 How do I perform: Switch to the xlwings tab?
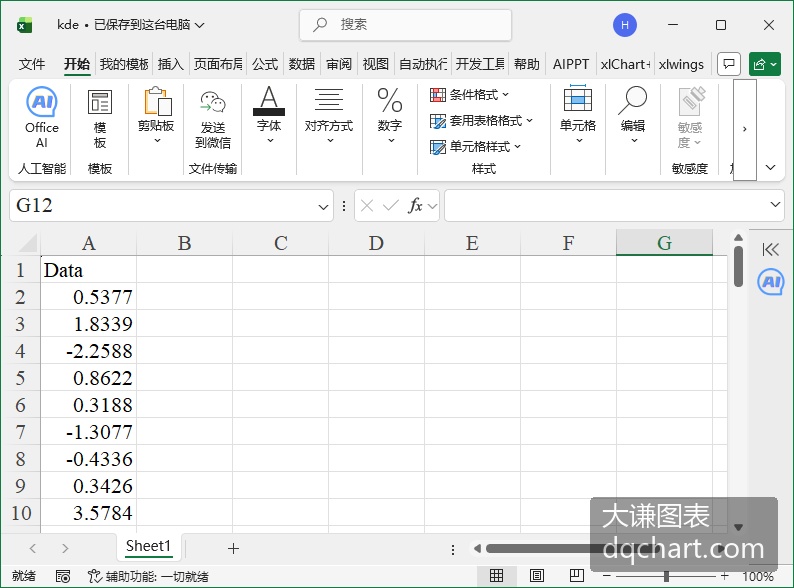pos(681,64)
